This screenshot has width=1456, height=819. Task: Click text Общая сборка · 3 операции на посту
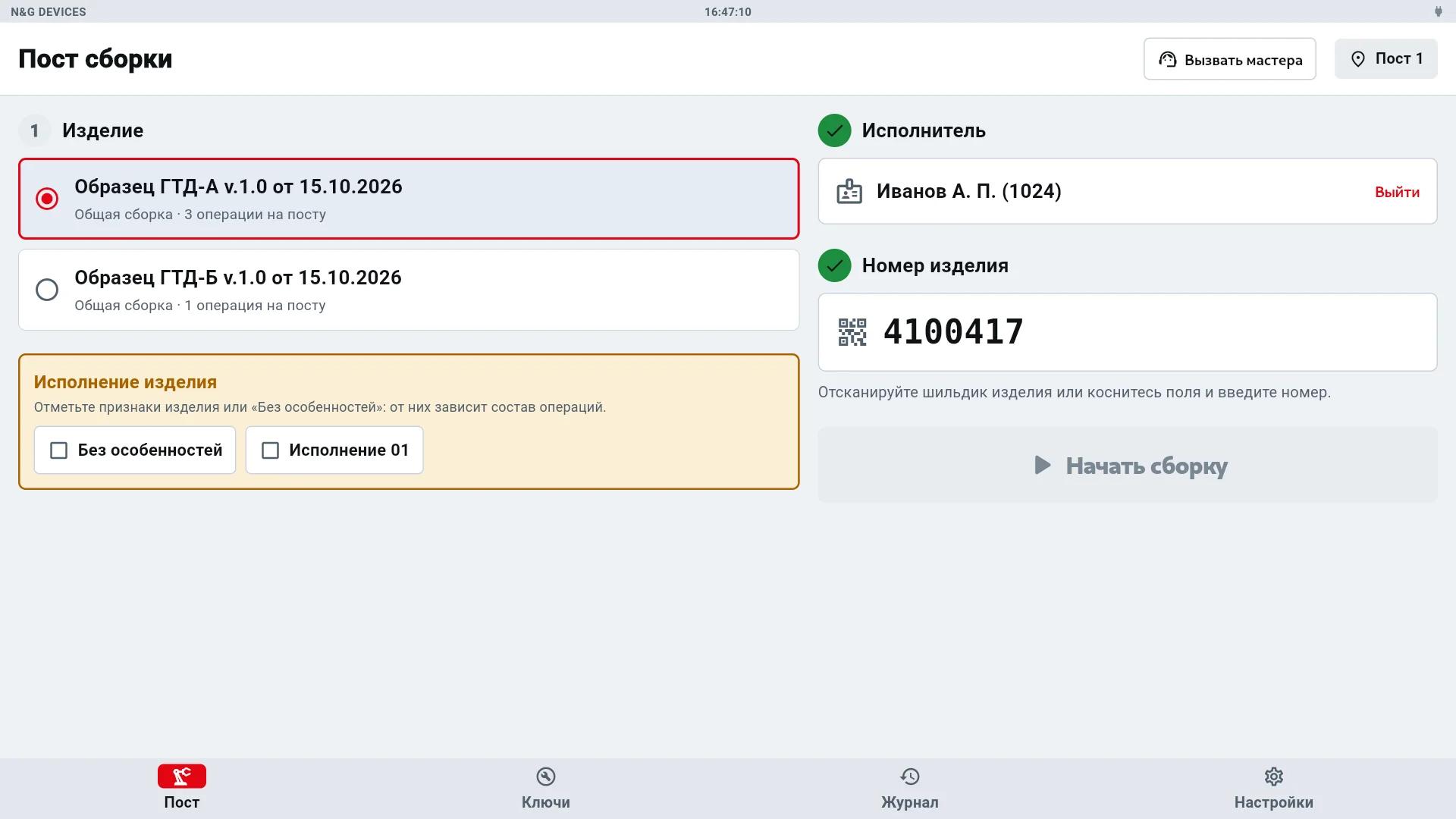coord(200,215)
